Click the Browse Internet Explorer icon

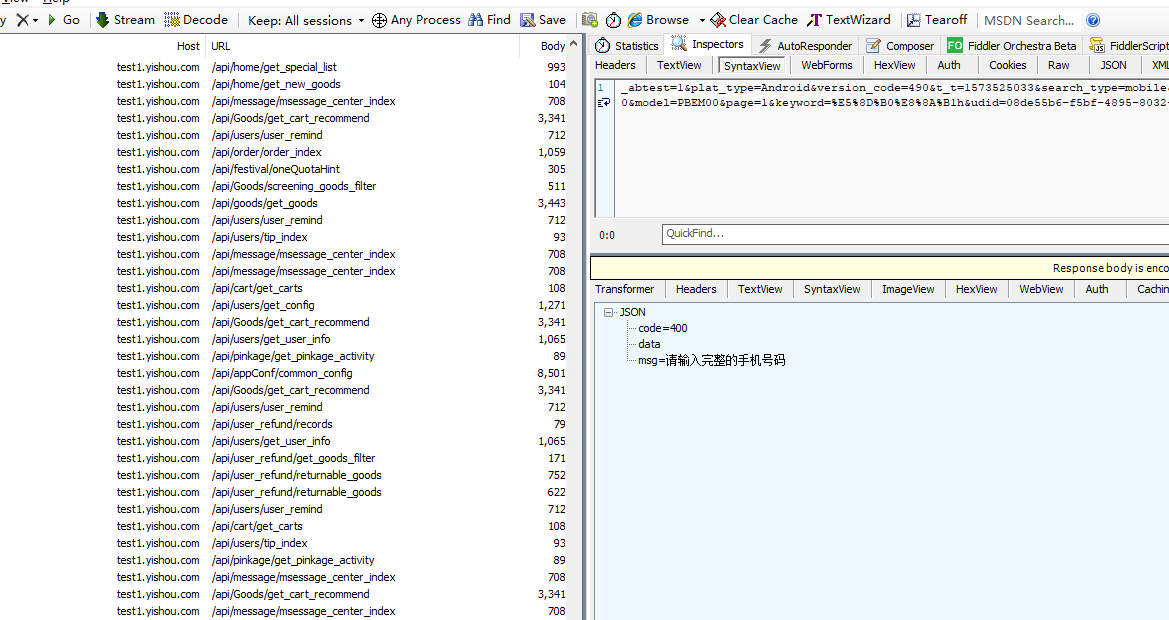(x=635, y=20)
